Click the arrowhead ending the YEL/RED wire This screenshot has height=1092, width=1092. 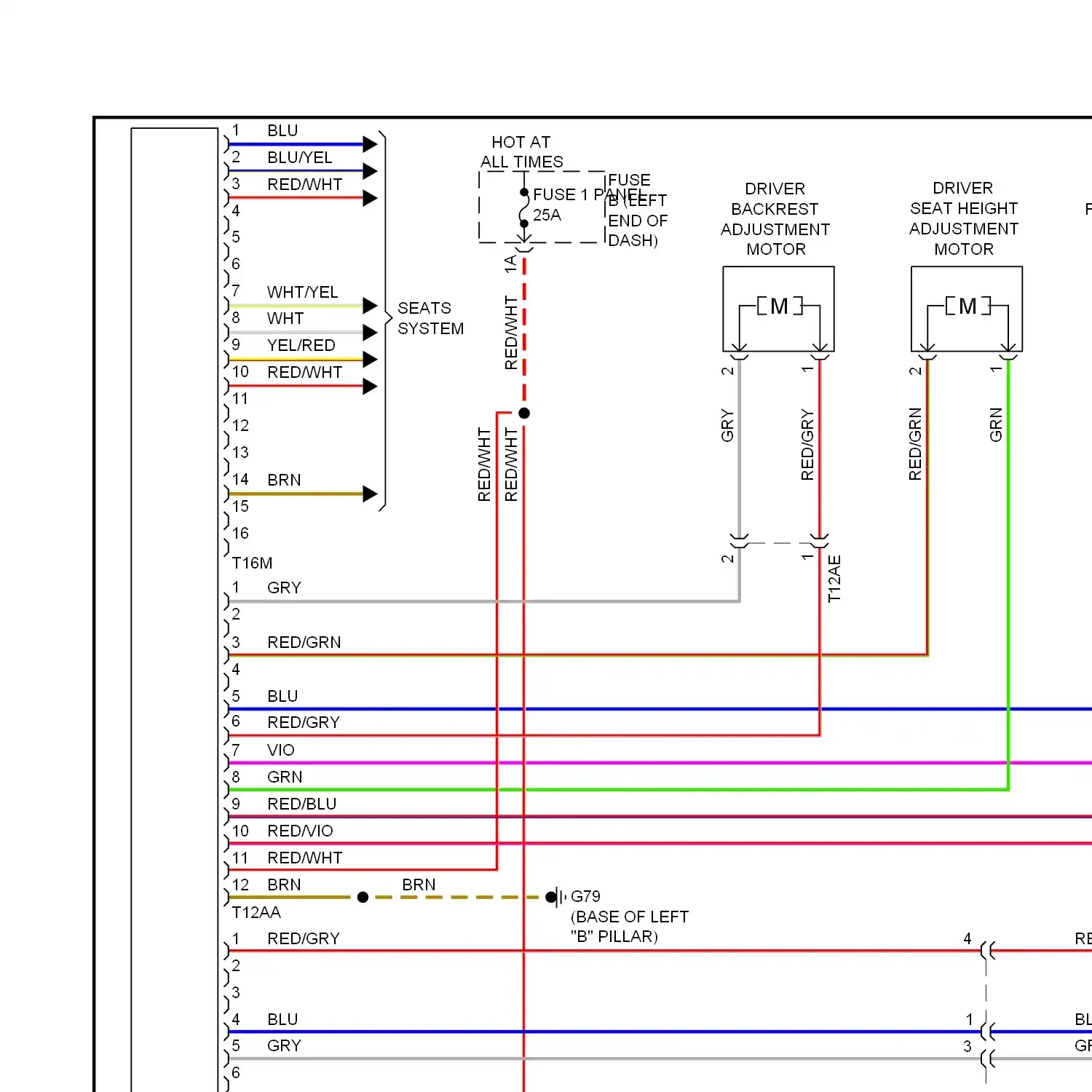[370, 359]
